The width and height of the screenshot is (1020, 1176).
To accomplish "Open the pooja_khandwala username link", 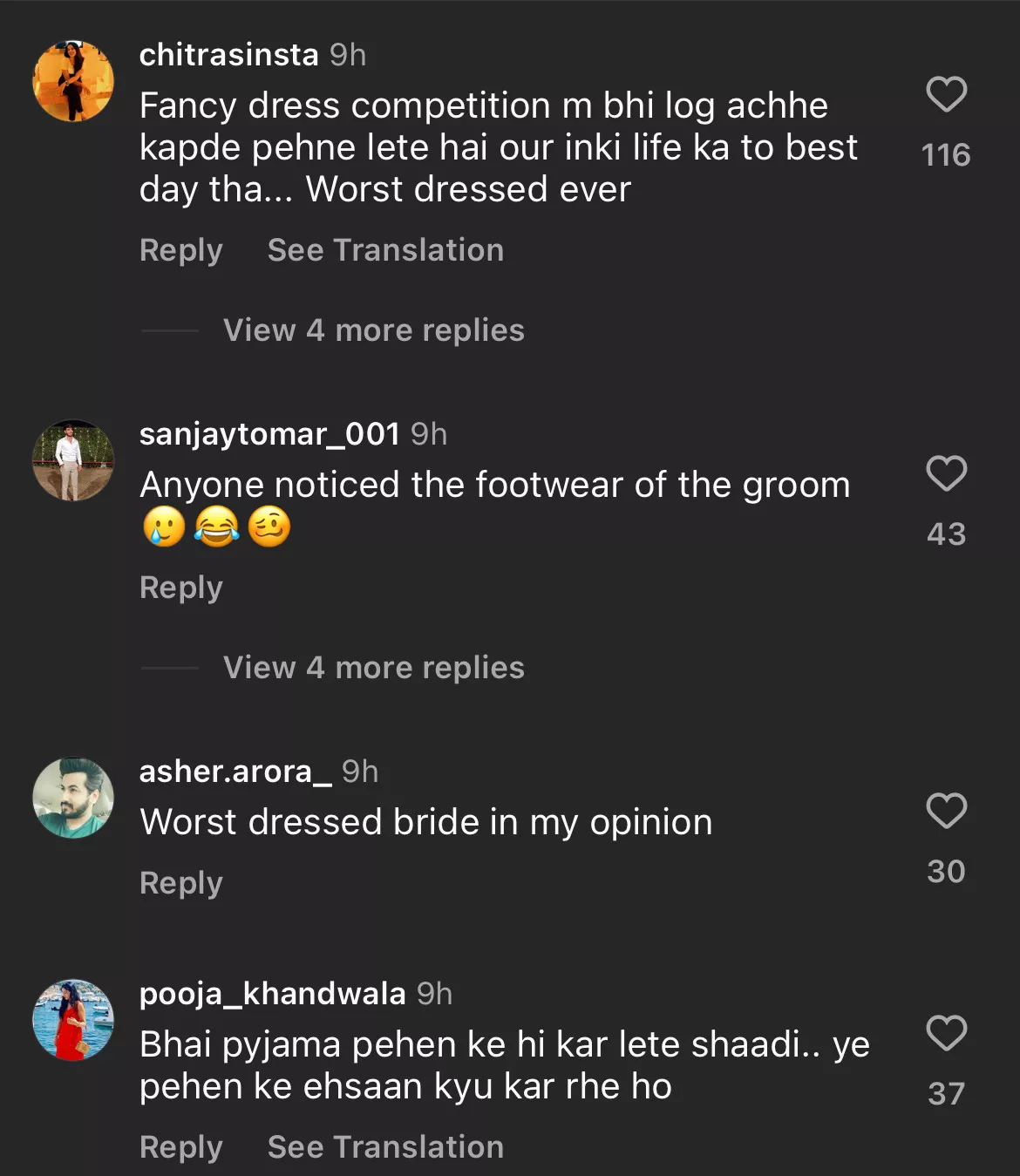I will pyautogui.click(x=272, y=994).
